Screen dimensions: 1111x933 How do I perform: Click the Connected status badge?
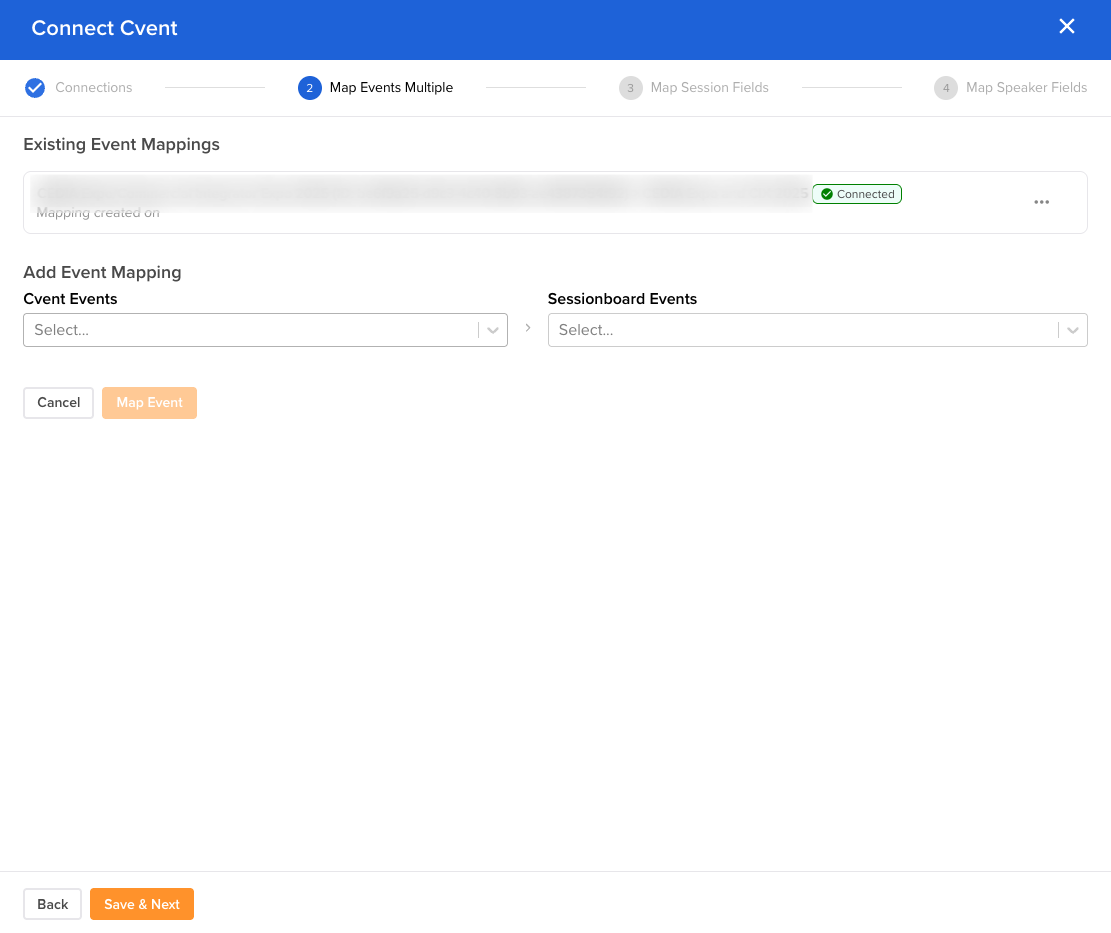[857, 194]
